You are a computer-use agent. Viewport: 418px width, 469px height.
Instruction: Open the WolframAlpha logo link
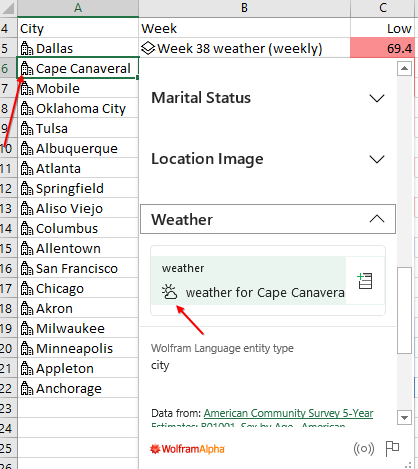187,449
